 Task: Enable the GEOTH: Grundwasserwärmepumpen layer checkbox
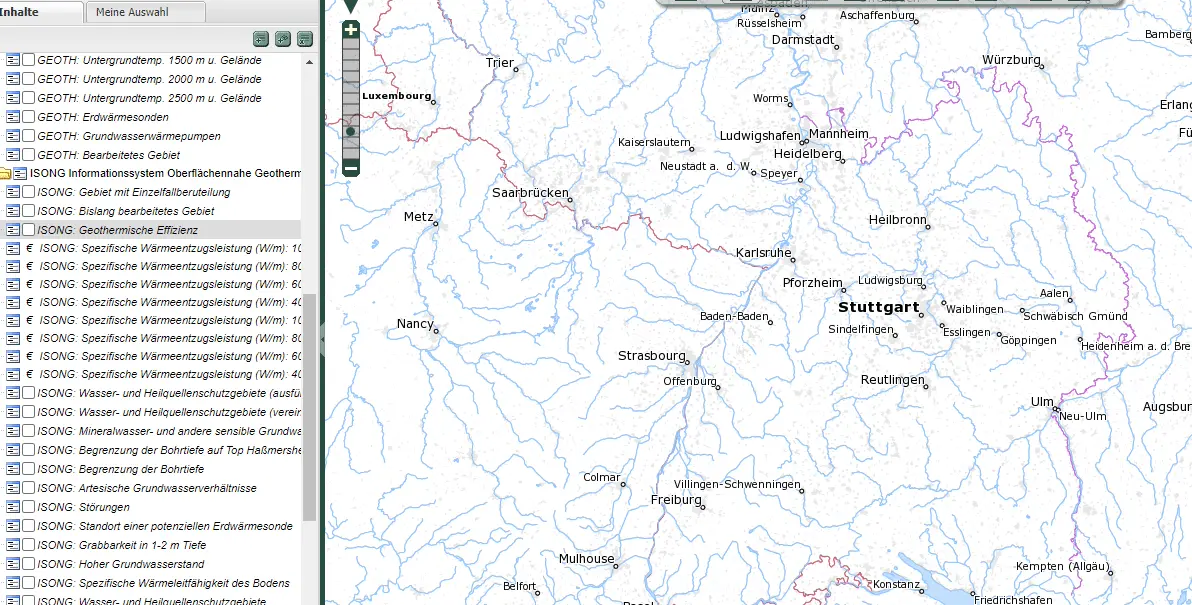[29, 136]
